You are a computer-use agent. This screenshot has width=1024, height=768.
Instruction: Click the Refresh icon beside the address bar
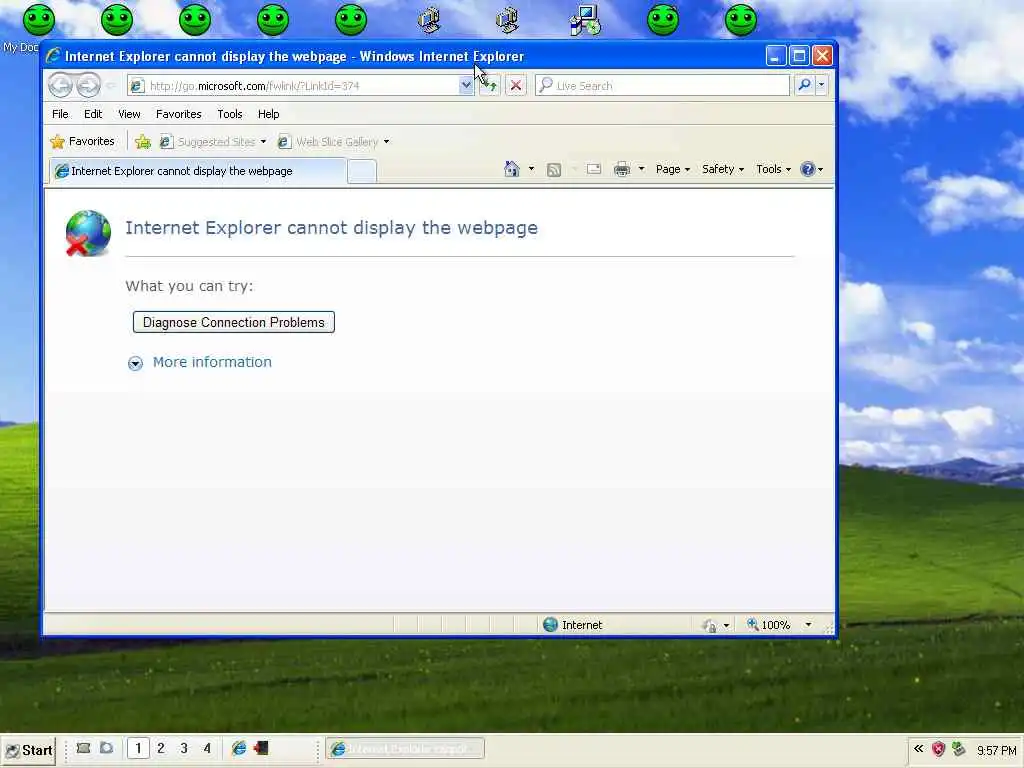point(489,85)
